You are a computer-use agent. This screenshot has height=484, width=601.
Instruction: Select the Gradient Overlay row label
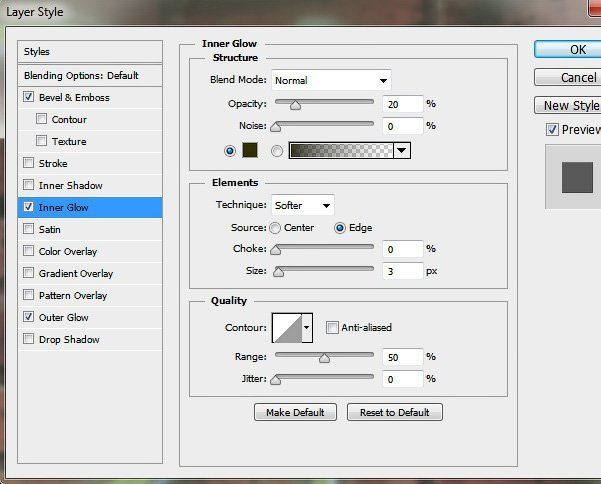(x=76, y=274)
